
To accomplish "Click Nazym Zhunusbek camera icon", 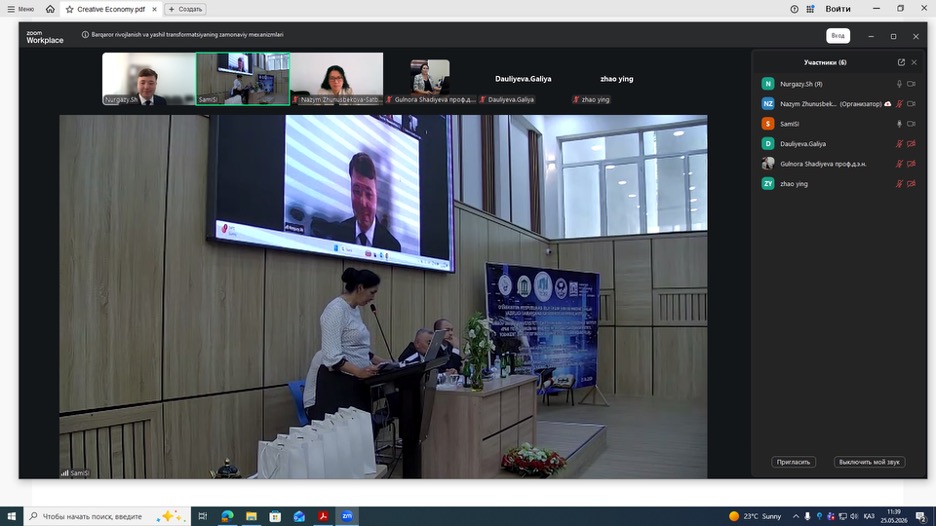I will [x=912, y=104].
